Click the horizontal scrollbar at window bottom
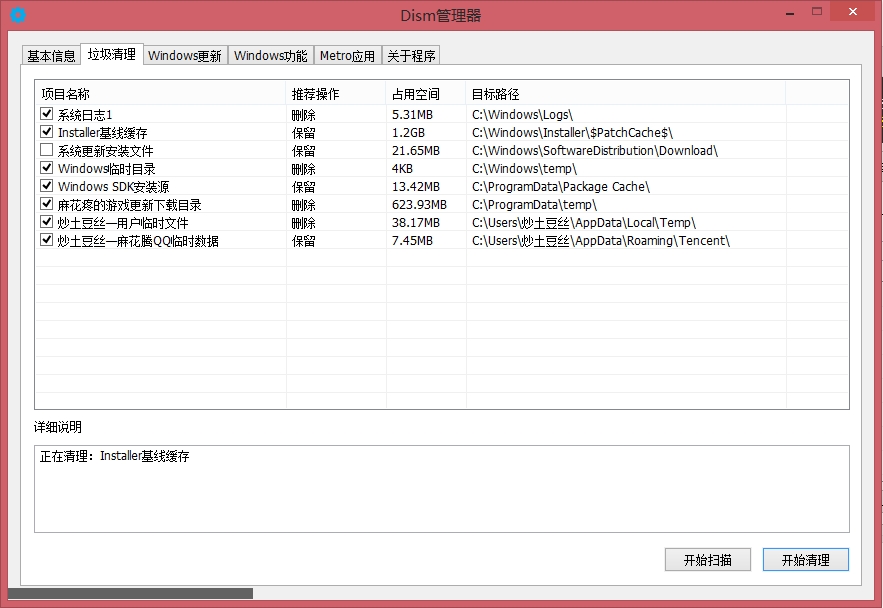Screen dimensions: 883x608 click(x=130, y=593)
